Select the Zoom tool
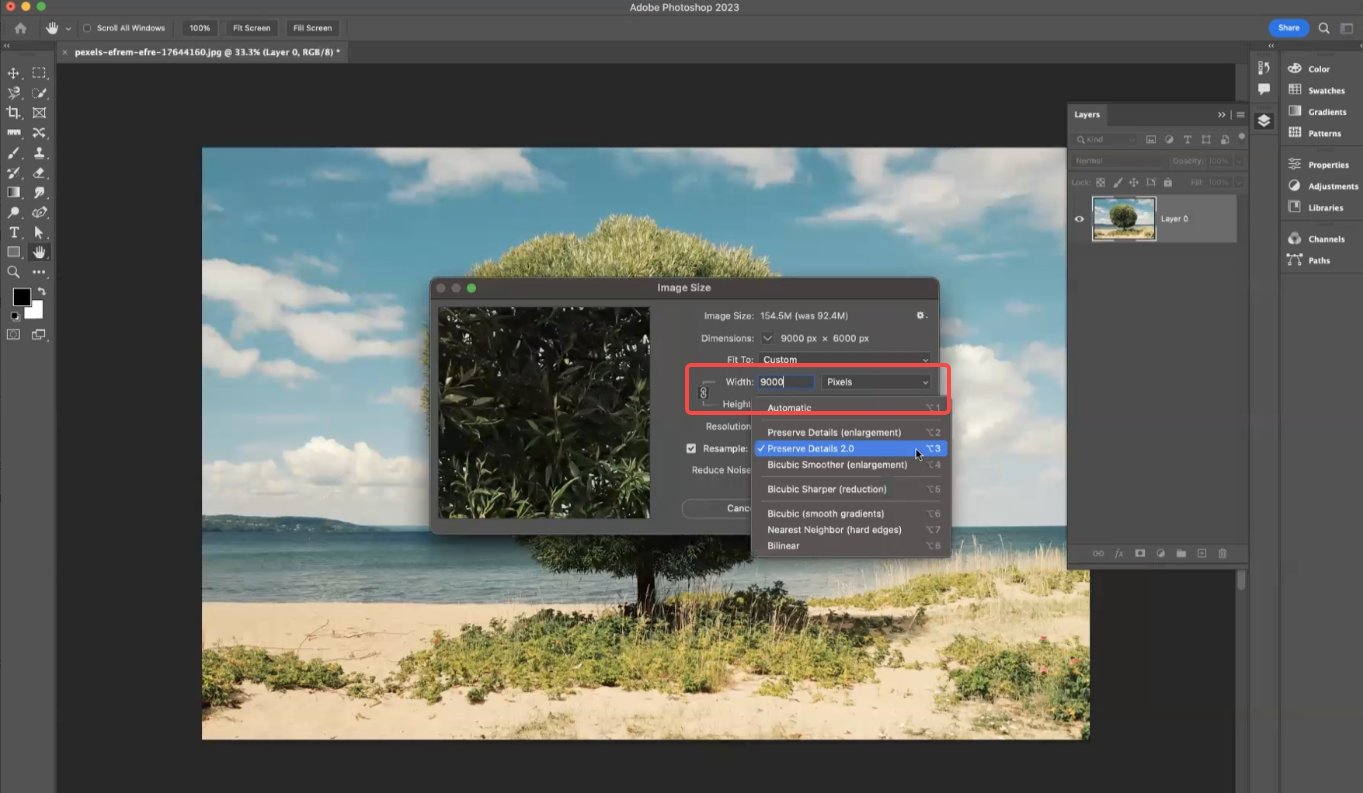Screen dimensions: 1363x793 click(x=14, y=272)
